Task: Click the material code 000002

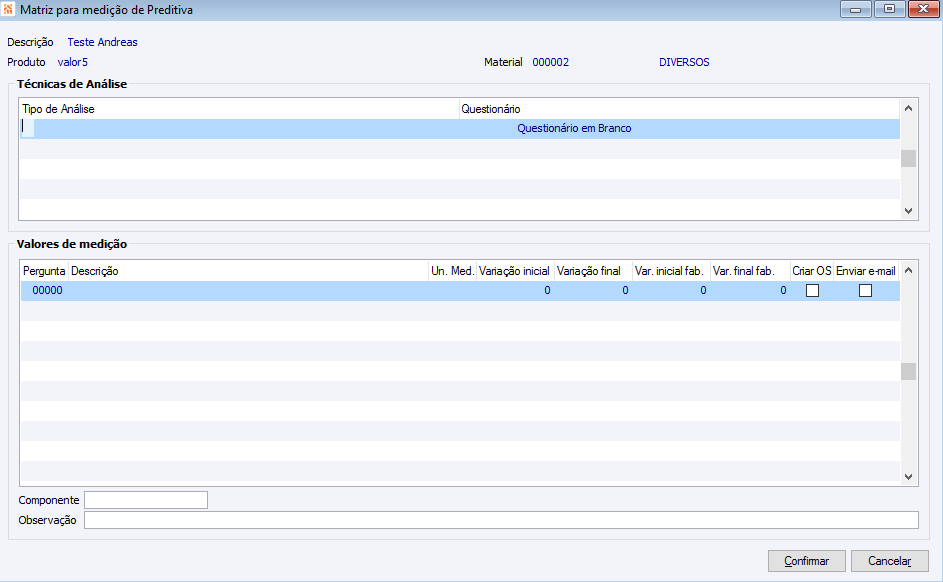Action: tap(550, 62)
